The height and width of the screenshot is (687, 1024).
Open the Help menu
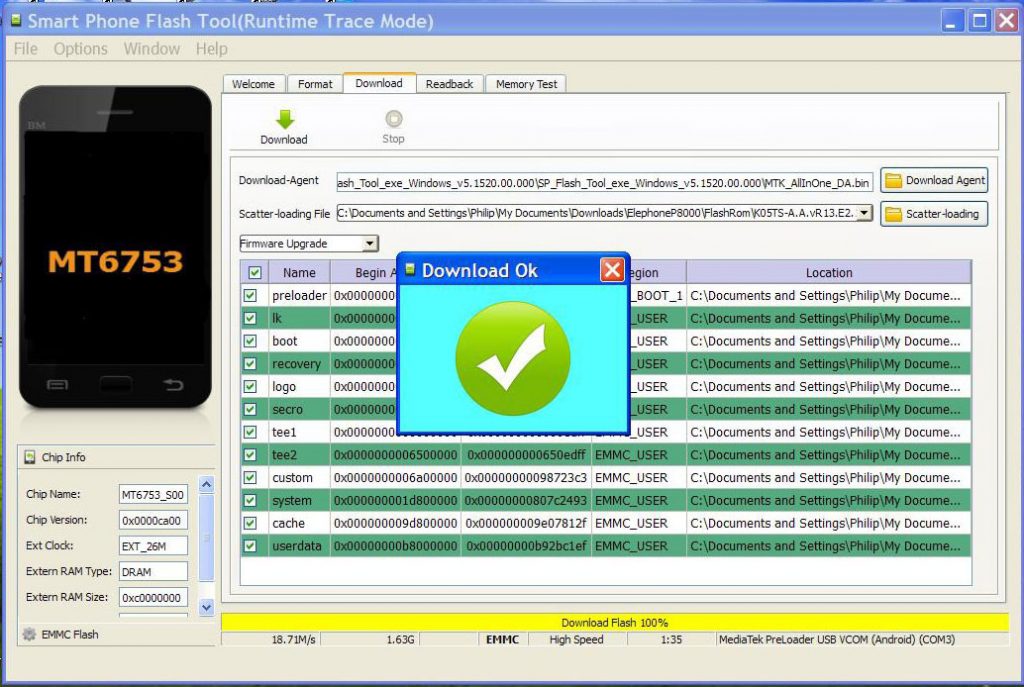click(x=212, y=49)
